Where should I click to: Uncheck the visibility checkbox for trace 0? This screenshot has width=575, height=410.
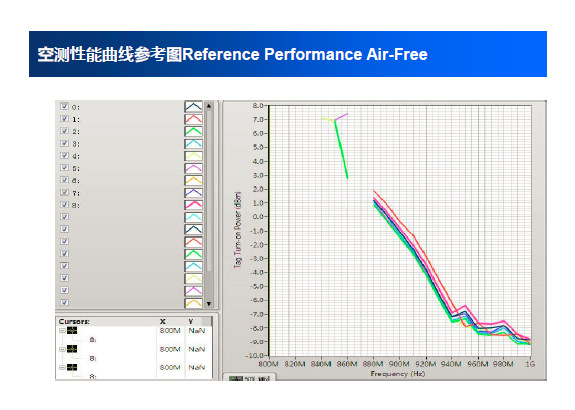[x=65, y=106]
